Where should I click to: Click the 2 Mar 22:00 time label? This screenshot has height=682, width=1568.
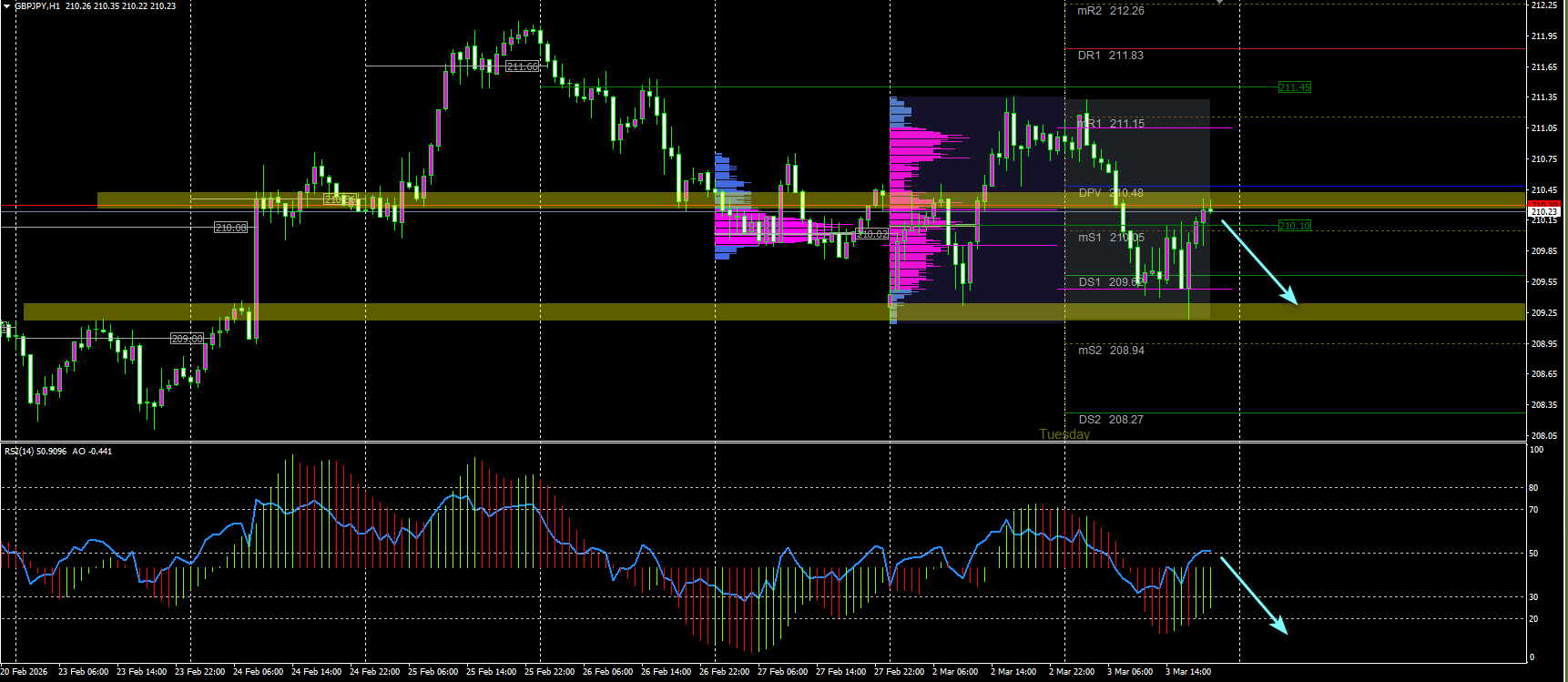click(1072, 672)
